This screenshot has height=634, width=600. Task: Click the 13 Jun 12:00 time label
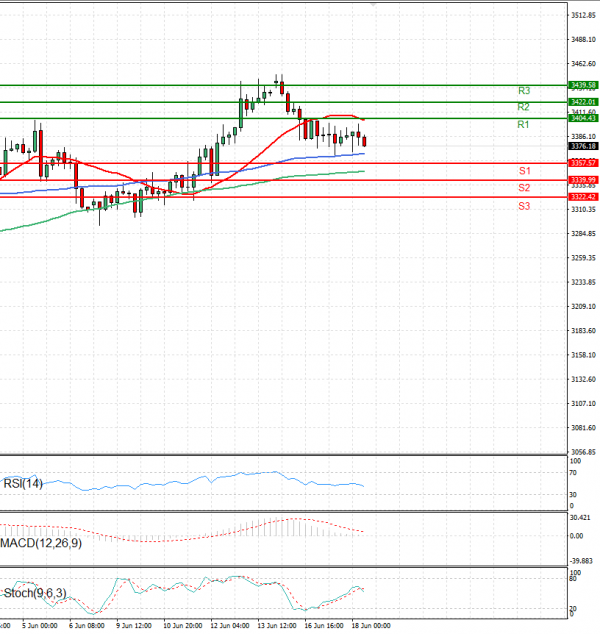pos(277,626)
